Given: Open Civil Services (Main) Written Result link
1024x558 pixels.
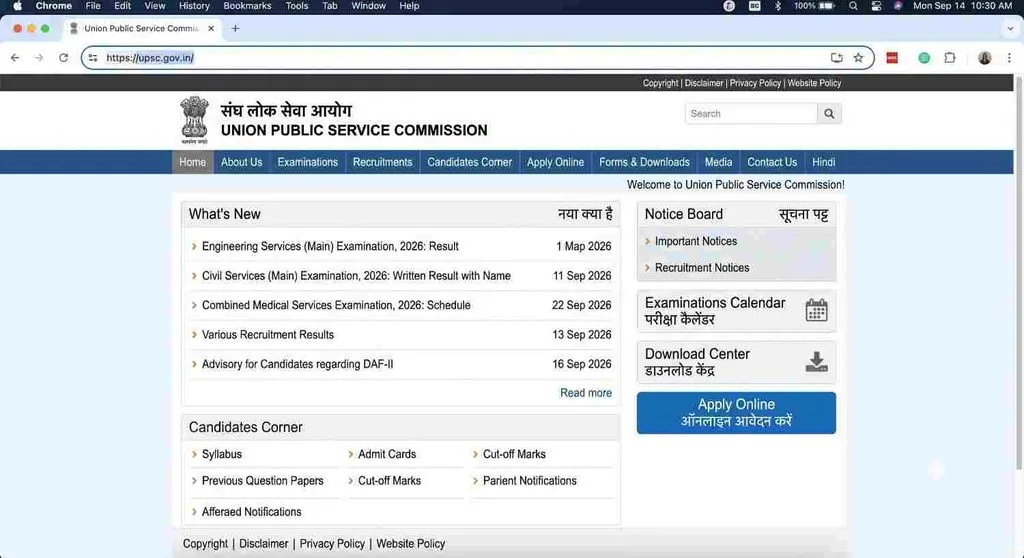Looking at the screenshot, I should click(x=356, y=276).
